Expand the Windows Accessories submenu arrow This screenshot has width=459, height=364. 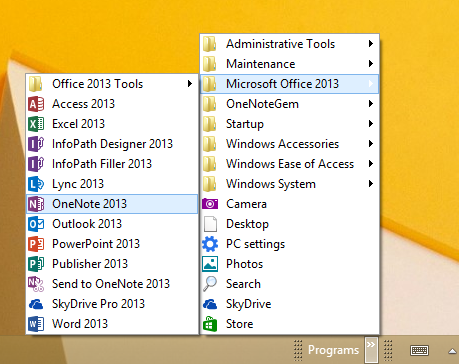(x=371, y=144)
